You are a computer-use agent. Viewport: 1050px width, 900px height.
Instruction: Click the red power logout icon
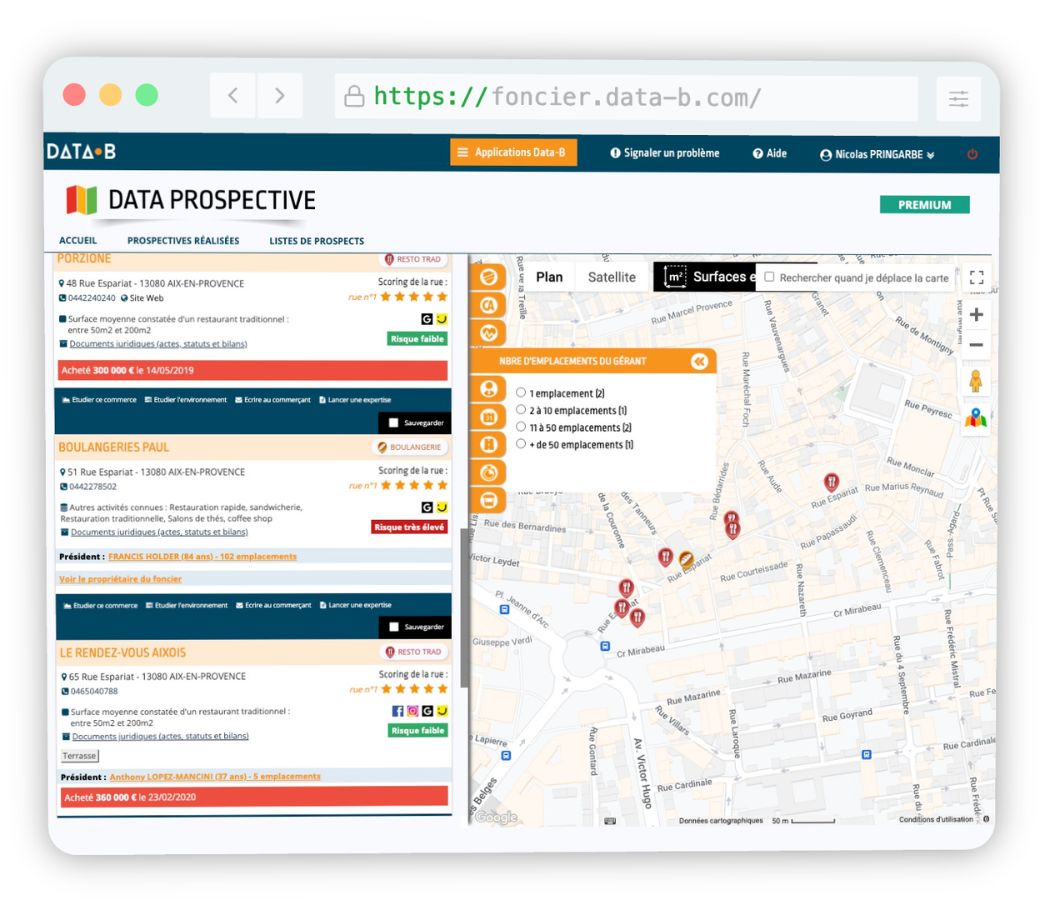[x=972, y=154]
